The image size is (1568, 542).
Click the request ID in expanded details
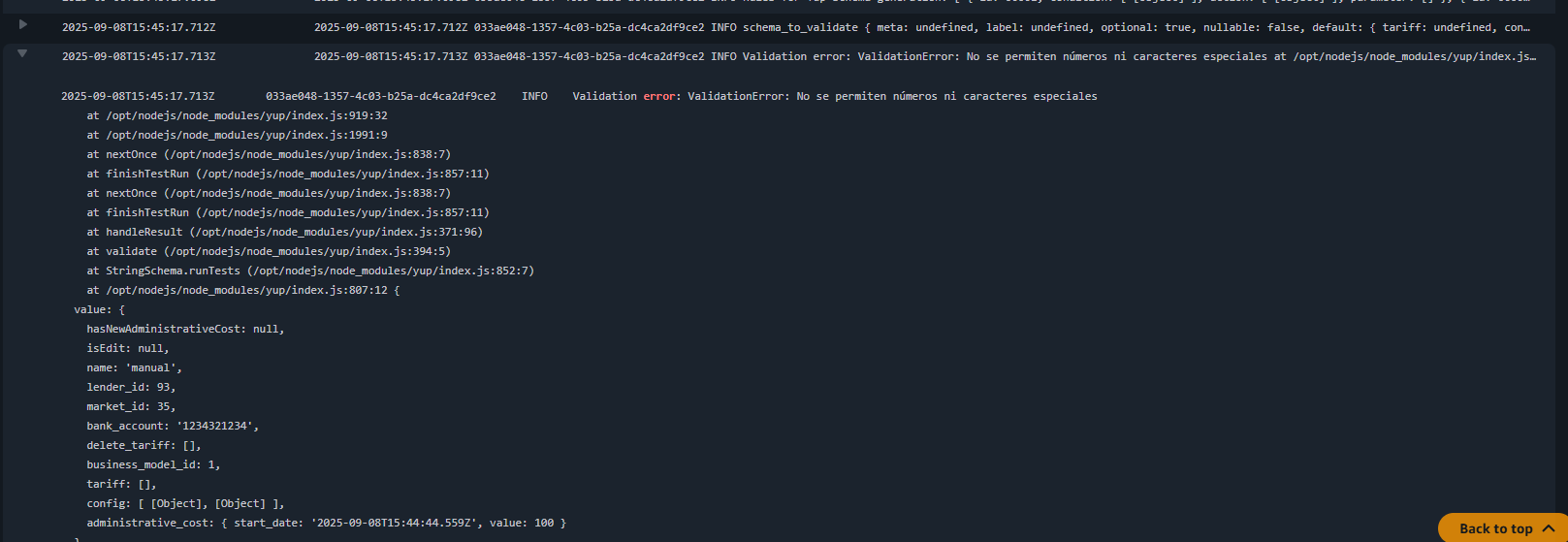point(380,96)
